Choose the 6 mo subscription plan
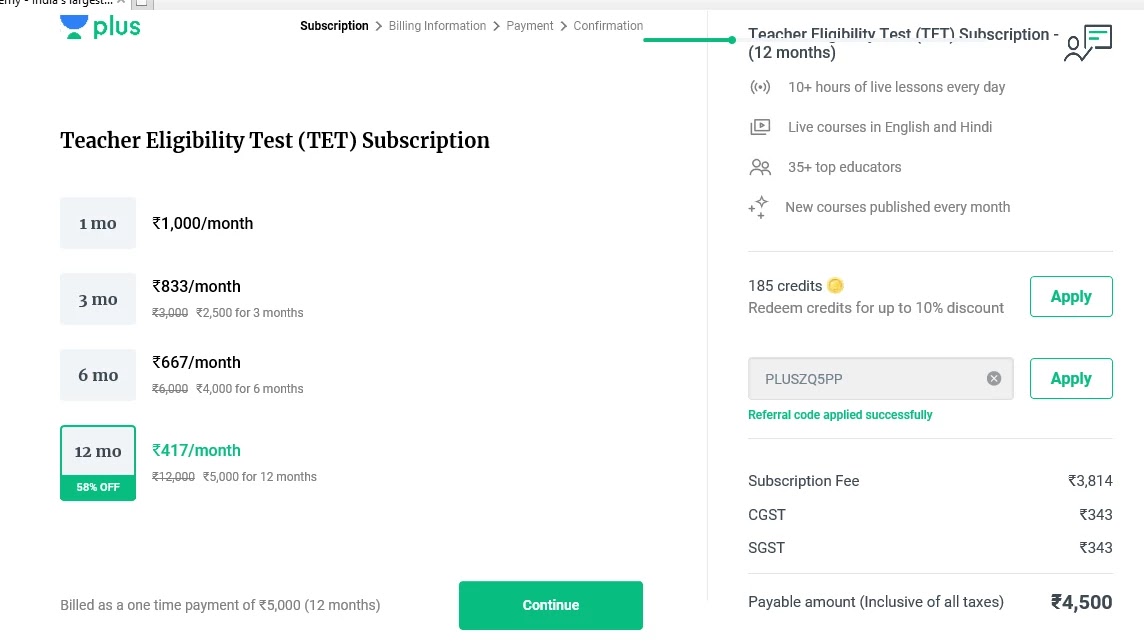This screenshot has width=1144, height=644. coord(98,375)
